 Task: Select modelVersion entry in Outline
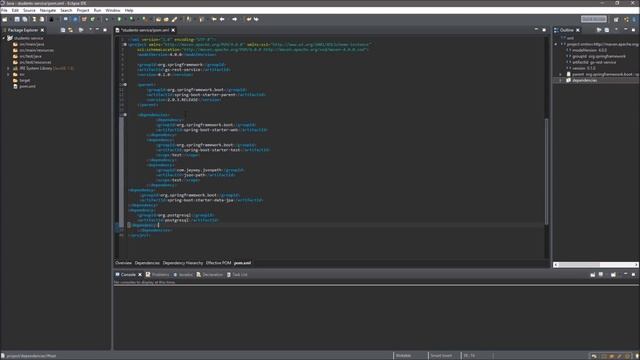pyautogui.click(x=590, y=50)
